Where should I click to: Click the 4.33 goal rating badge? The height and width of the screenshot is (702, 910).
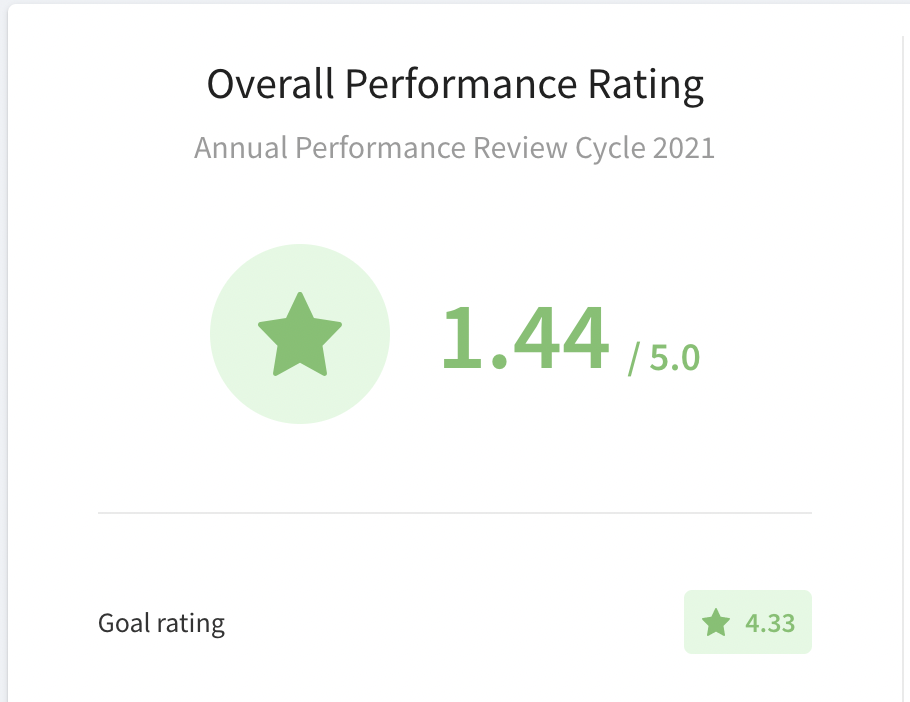pyautogui.click(x=748, y=622)
